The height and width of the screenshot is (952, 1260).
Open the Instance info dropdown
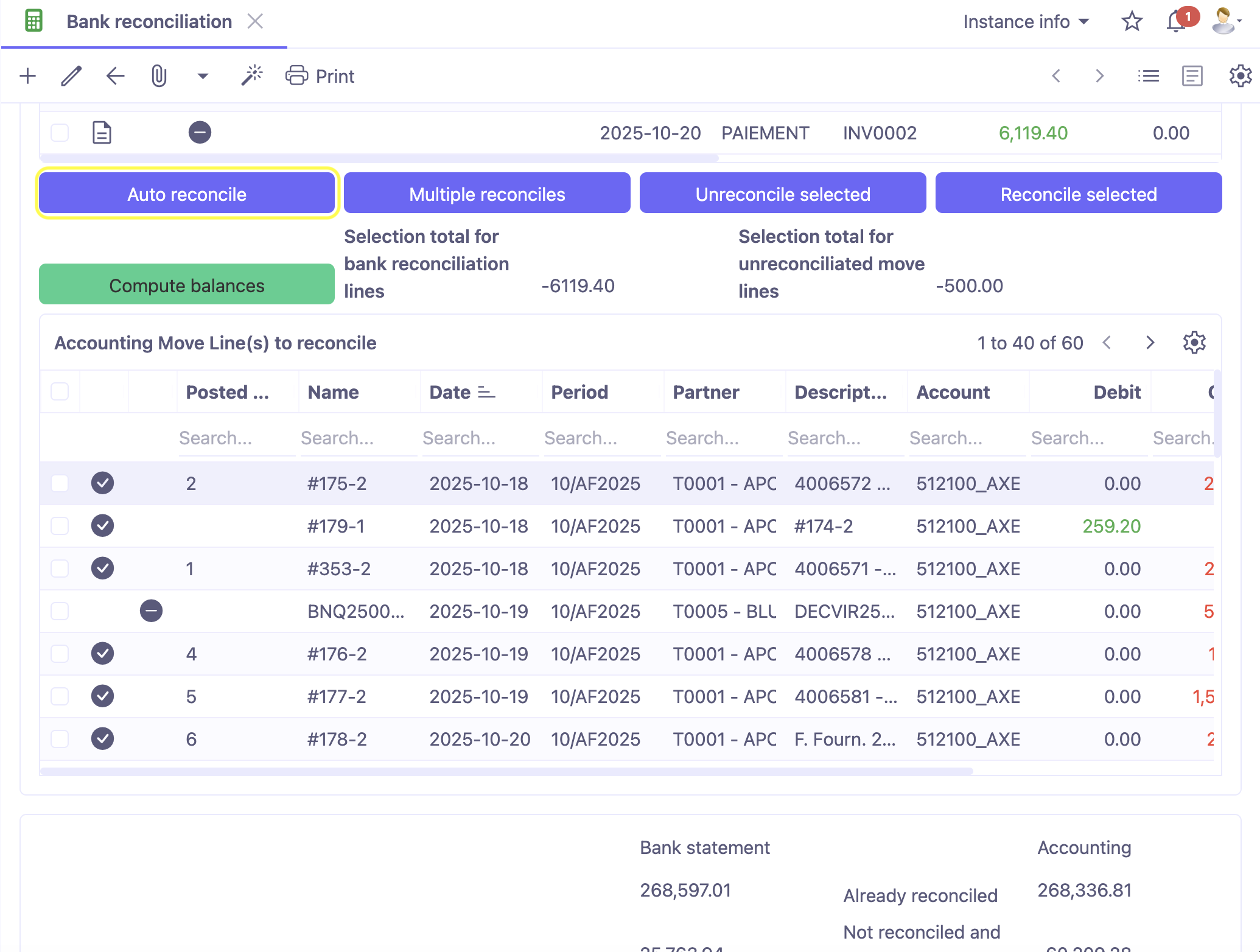pos(1026,21)
